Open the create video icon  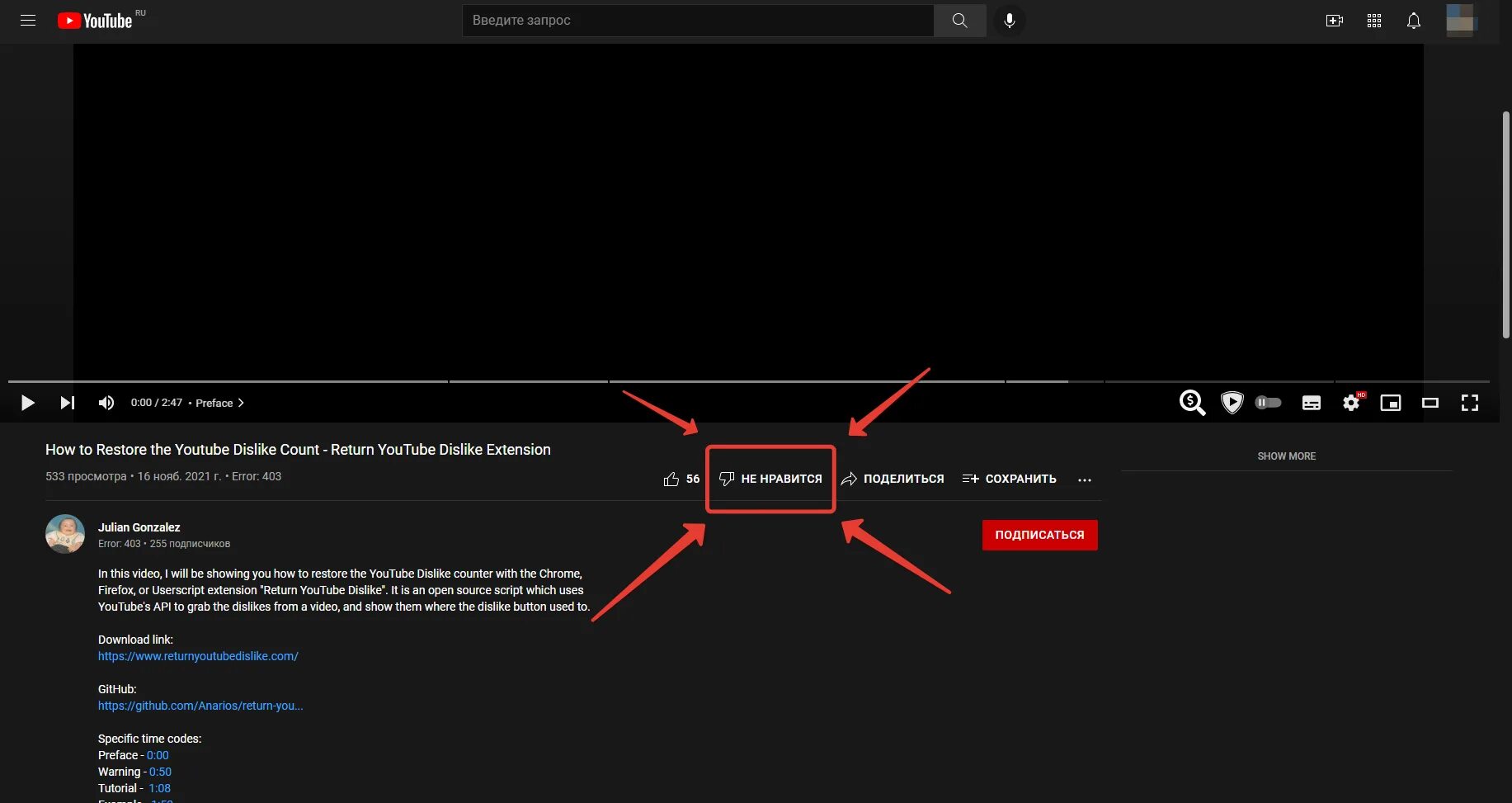(x=1334, y=21)
